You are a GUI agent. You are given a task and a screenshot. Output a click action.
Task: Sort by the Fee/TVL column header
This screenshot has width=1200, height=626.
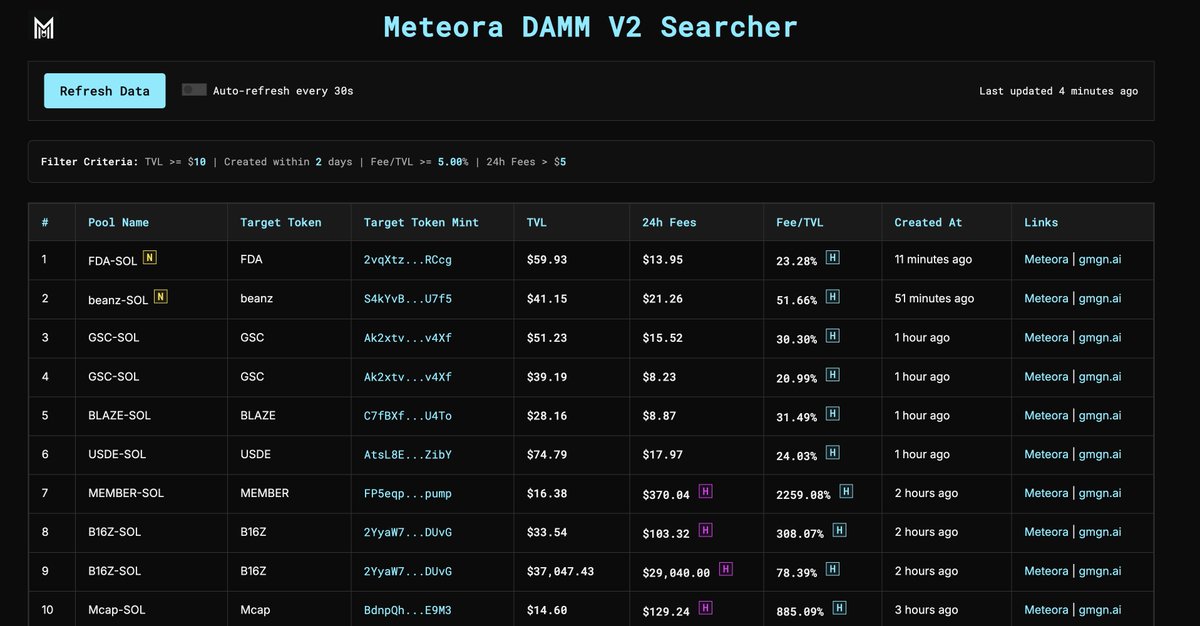coord(799,222)
